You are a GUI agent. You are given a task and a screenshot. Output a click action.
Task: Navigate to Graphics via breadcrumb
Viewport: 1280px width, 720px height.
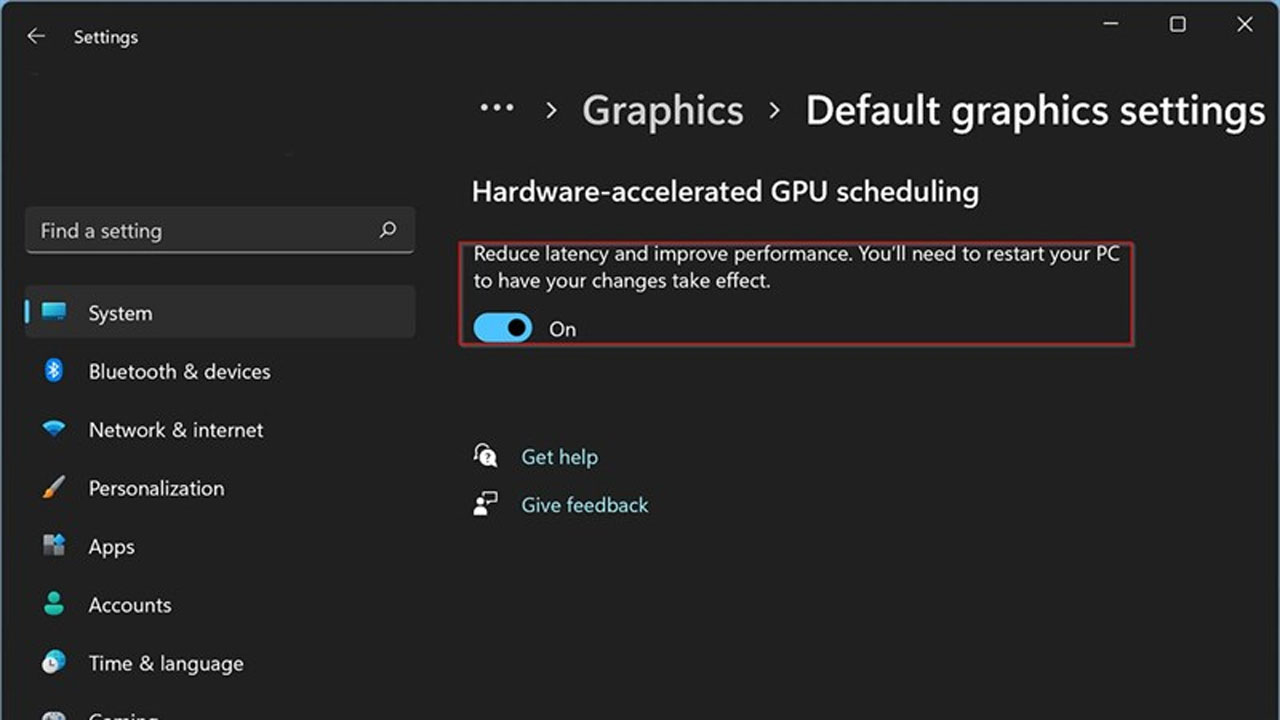pyautogui.click(x=662, y=110)
